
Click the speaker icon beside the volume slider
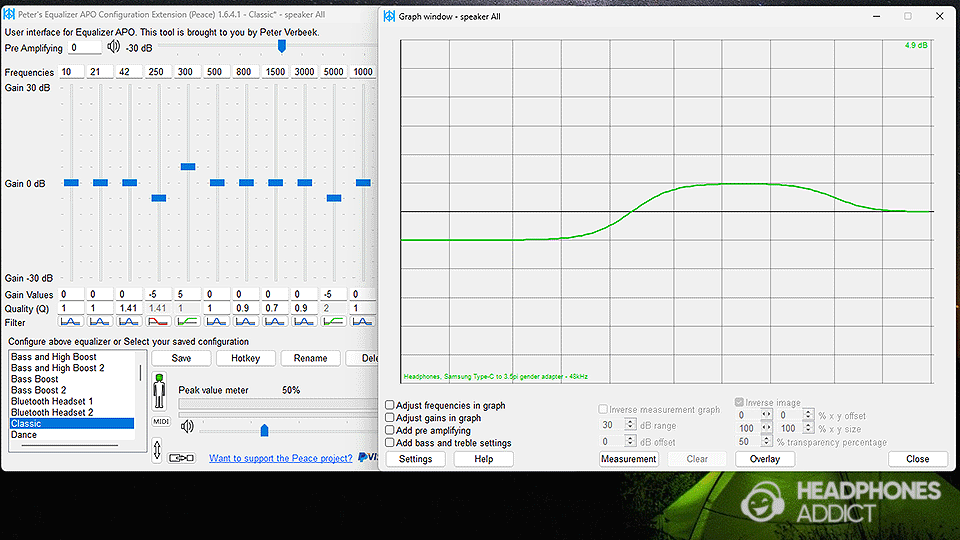[x=187, y=426]
